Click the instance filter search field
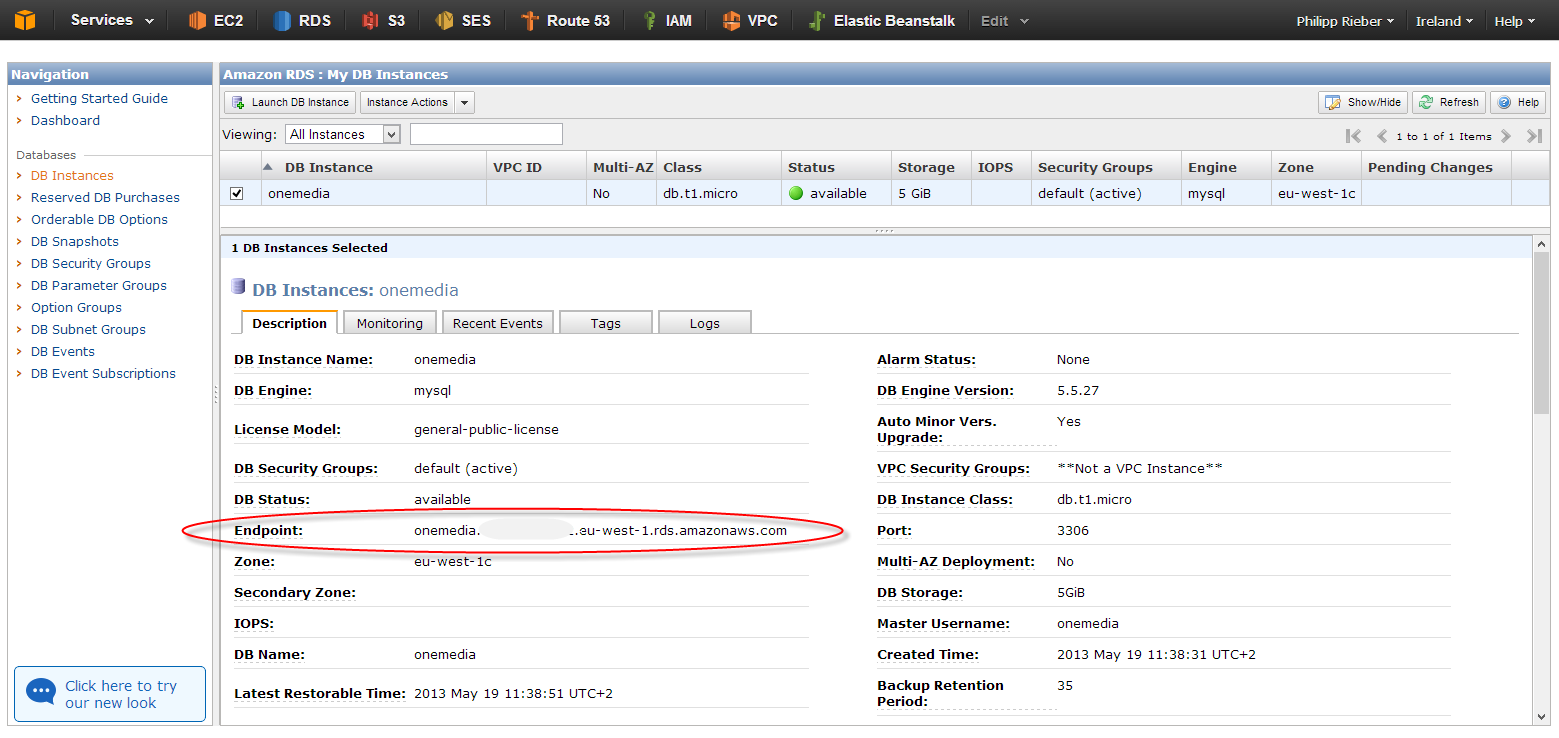Viewport: 1559px width, 738px height. point(486,134)
